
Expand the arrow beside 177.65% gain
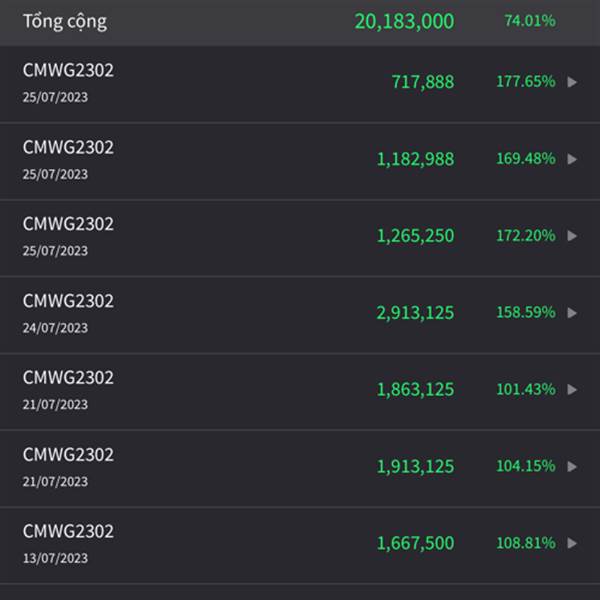point(572,82)
